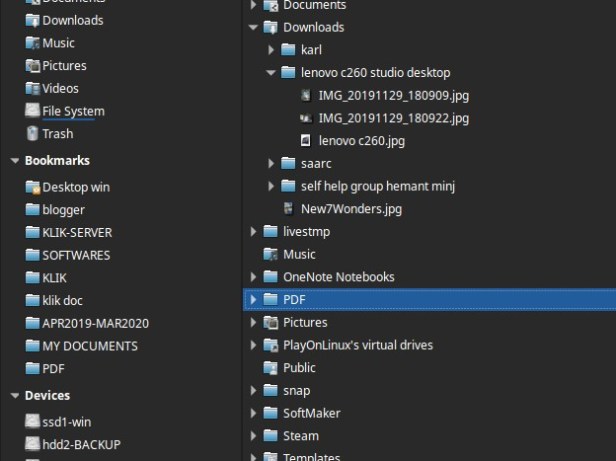Screen dimensions: 616x461
Task: Click the hdd2-BACKUP device icon
Action: click(x=33, y=444)
